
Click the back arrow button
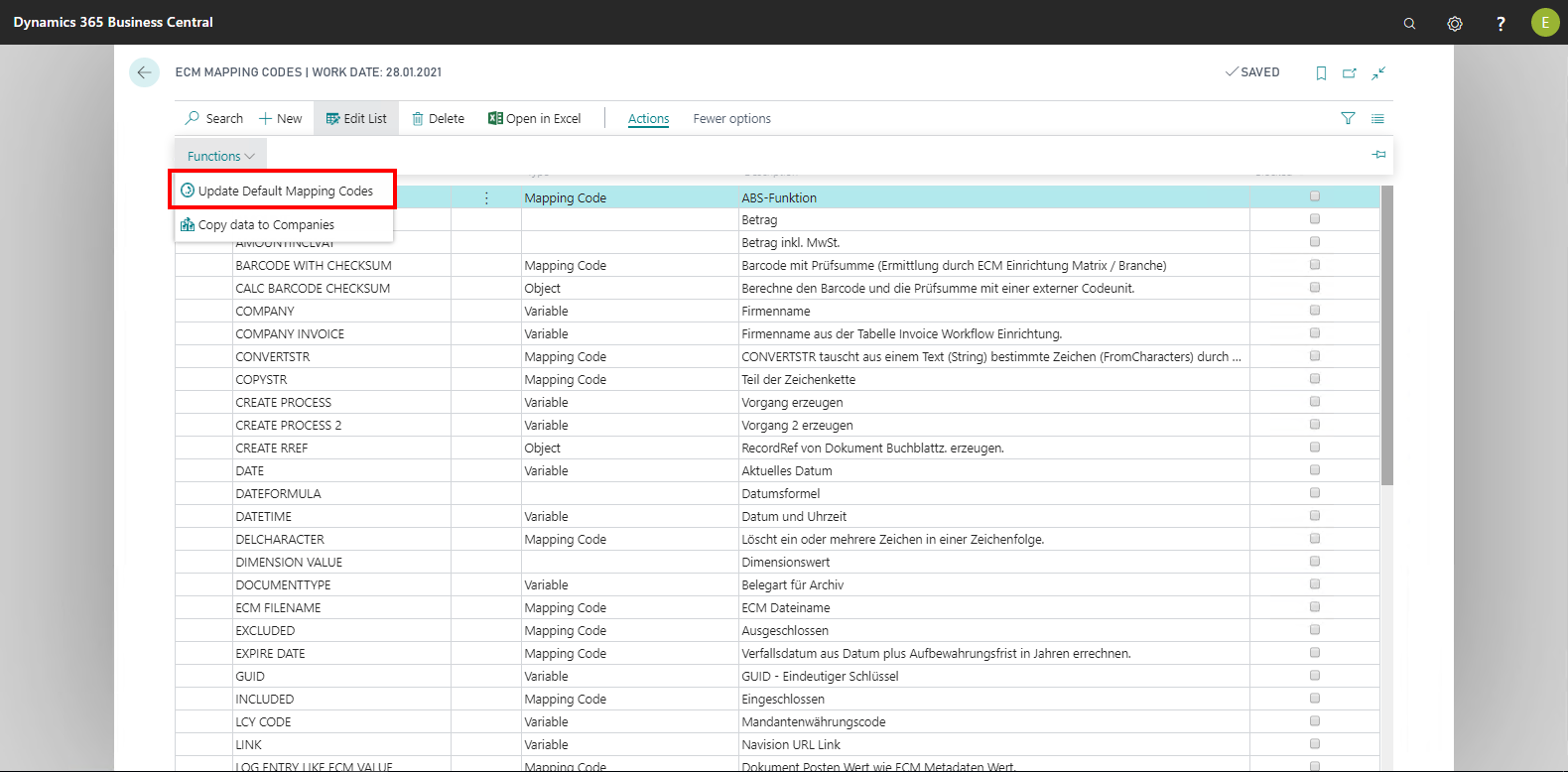tap(144, 72)
